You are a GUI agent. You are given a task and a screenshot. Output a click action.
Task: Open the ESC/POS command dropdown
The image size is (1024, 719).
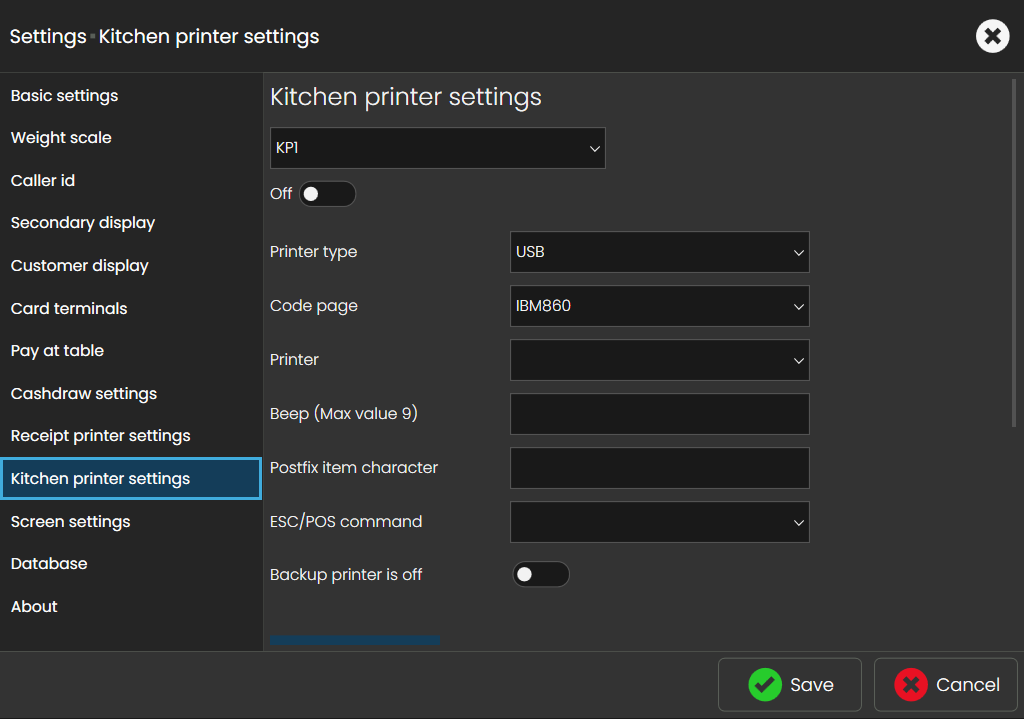coord(659,522)
